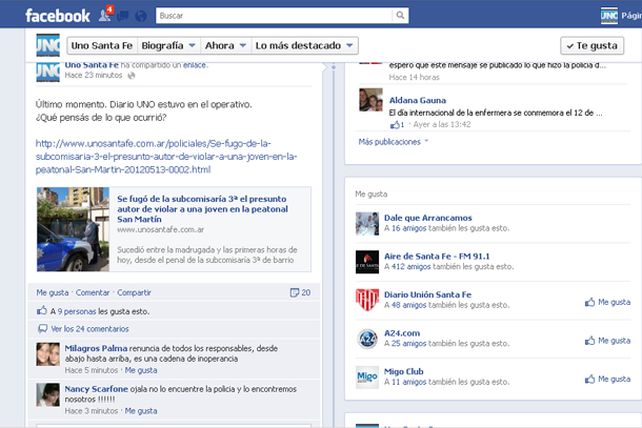Click the UNO page avatar in top-right bar
The image size is (642, 428).
pyautogui.click(x=609, y=16)
